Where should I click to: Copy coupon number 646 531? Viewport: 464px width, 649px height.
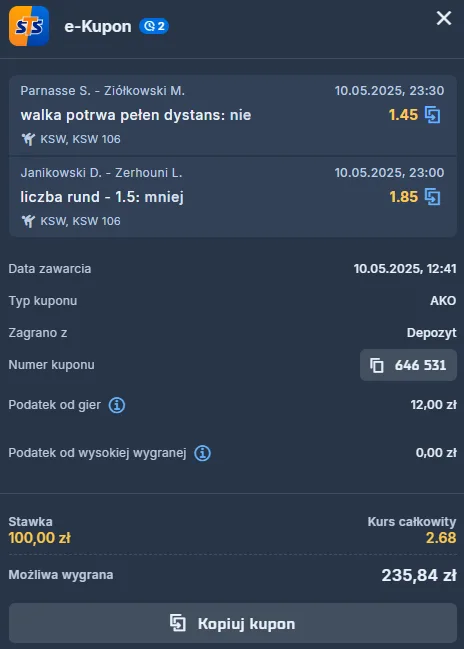click(x=408, y=365)
